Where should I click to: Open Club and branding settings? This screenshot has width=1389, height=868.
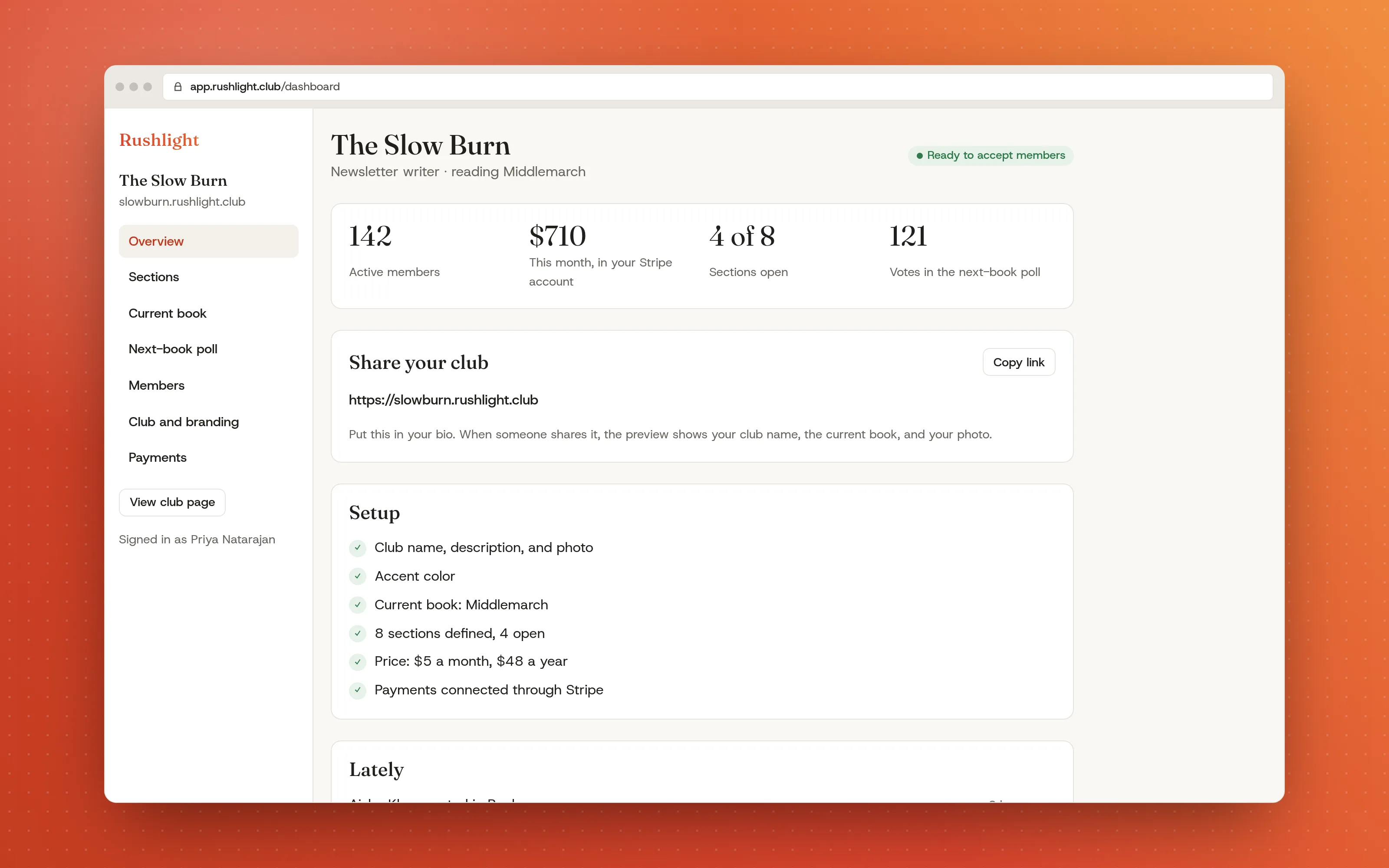pyautogui.click(x=208, y=422)
